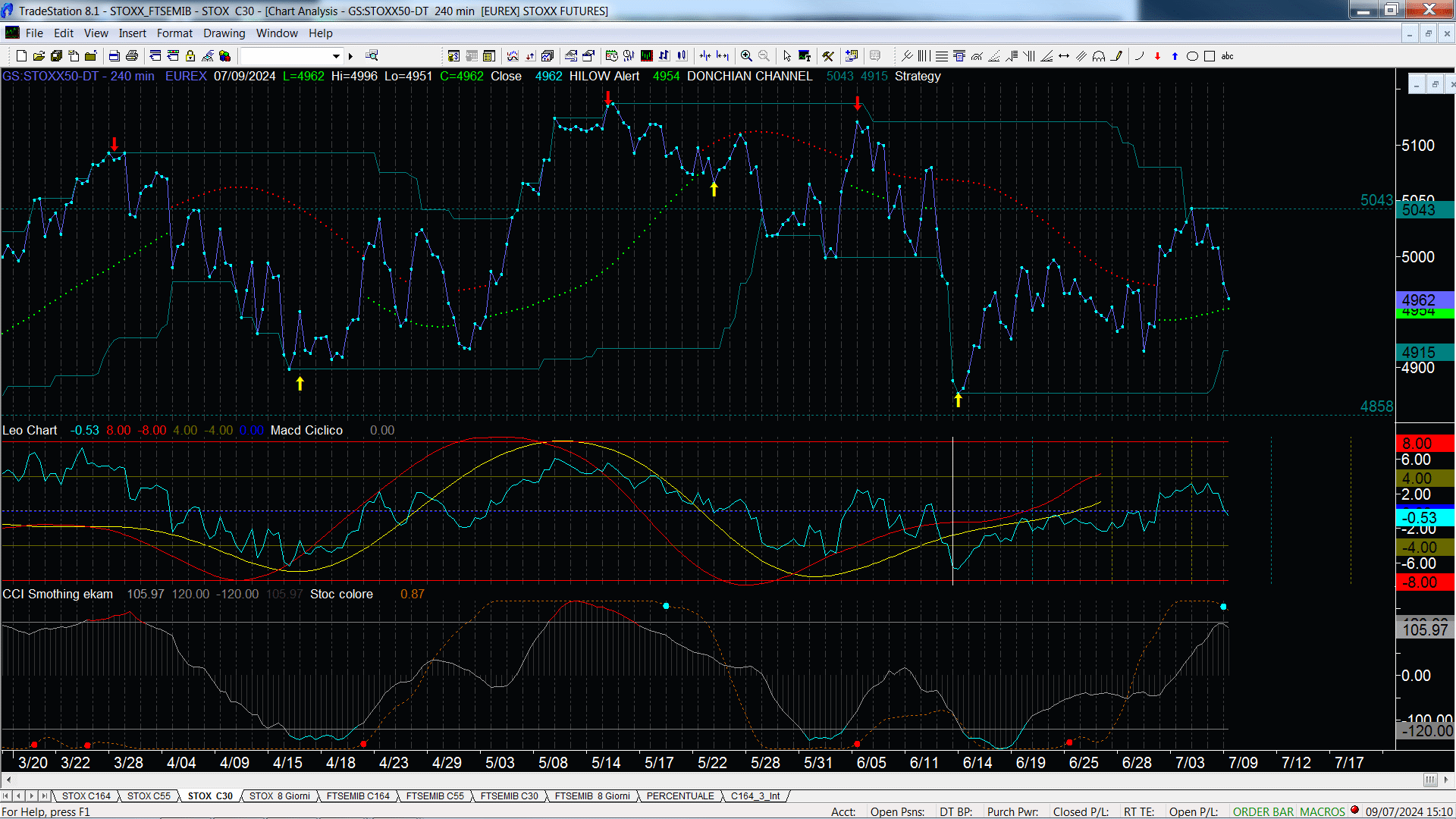Click the calendar clock session icon

point(612,55)
